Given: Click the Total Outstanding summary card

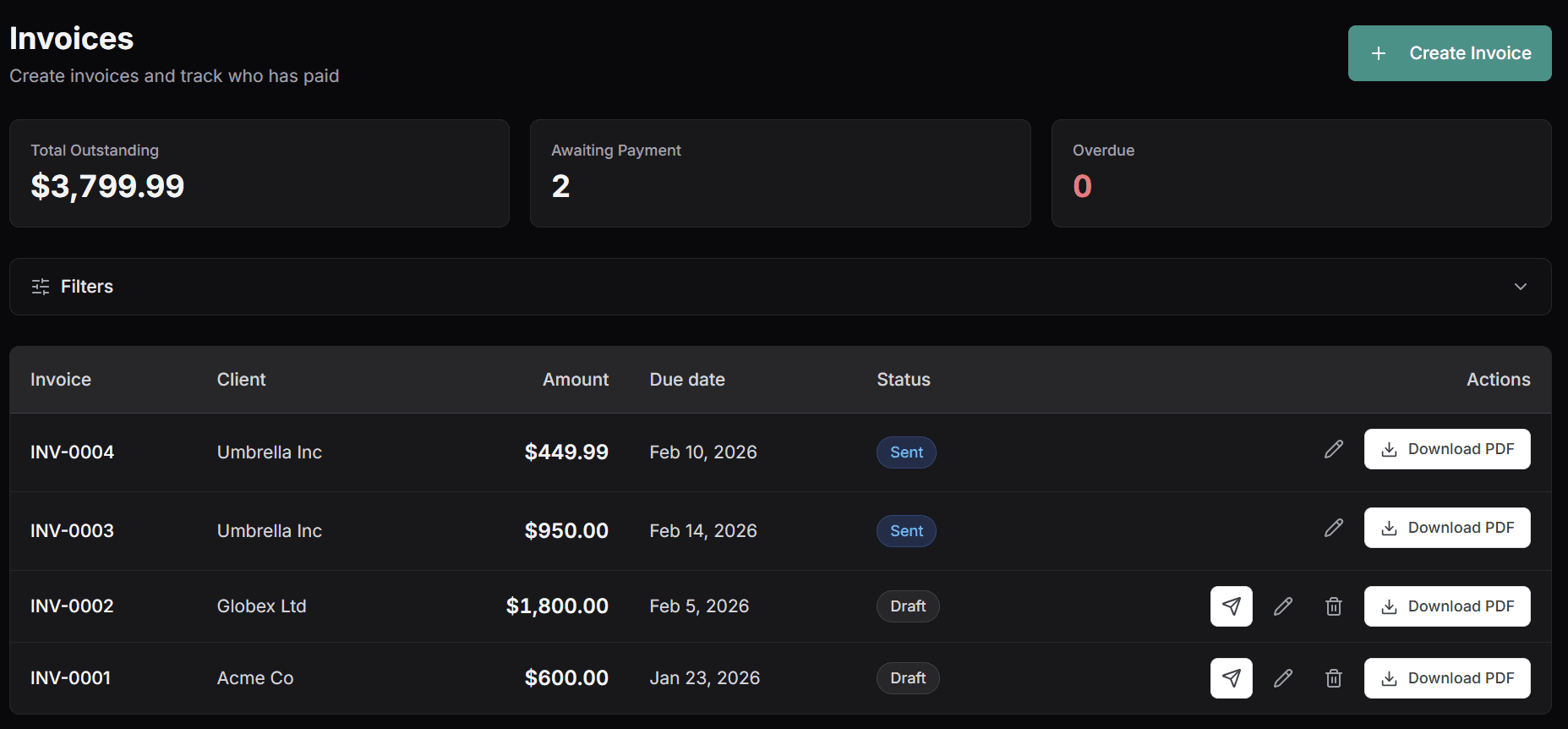Looking at the screenshot, I should pyautogui.click(x=259, y=173).
